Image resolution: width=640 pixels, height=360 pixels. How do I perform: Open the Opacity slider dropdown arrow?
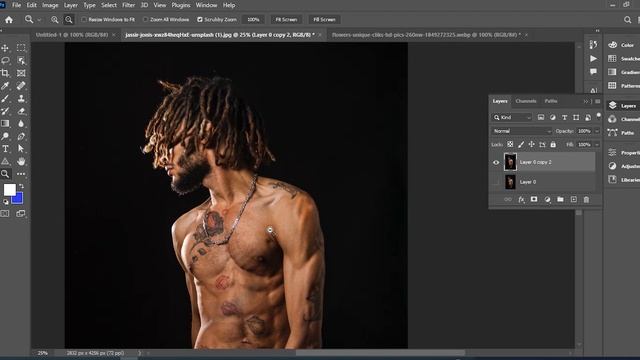point(597,131)
